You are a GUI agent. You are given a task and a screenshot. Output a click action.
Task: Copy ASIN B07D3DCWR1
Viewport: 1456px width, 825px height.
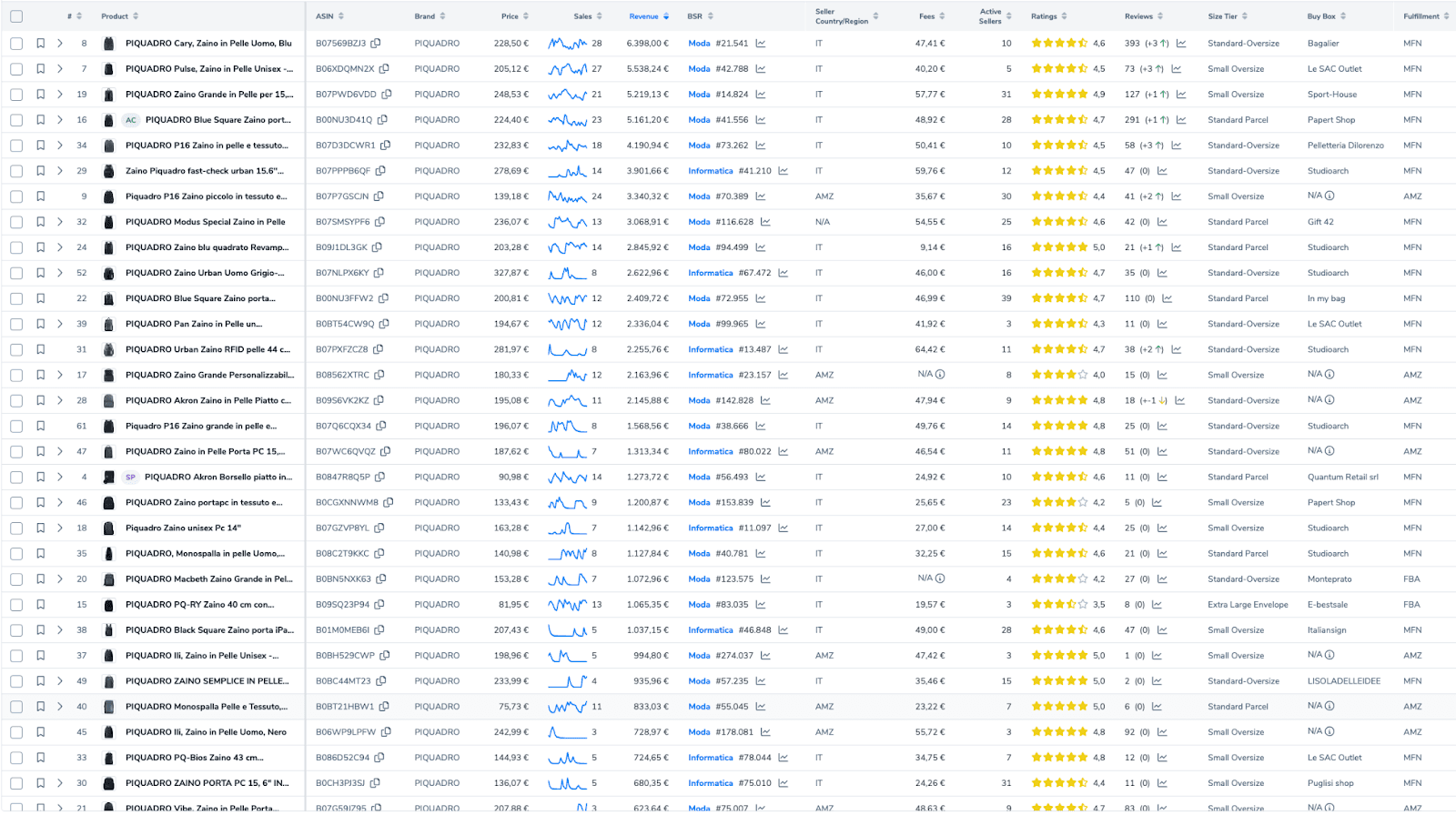[385, 145]
